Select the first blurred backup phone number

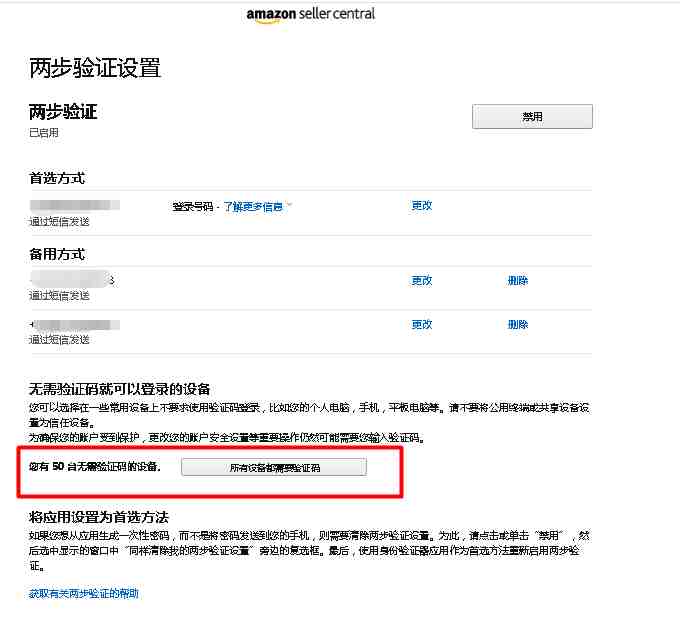(72, 279)
